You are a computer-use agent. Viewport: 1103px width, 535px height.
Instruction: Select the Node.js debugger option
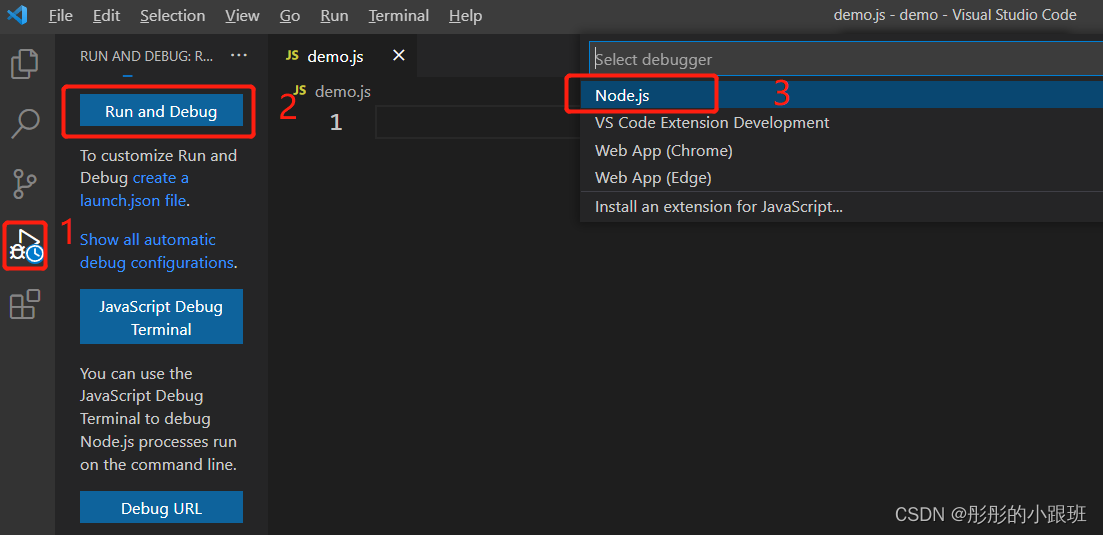pos(841,95)
